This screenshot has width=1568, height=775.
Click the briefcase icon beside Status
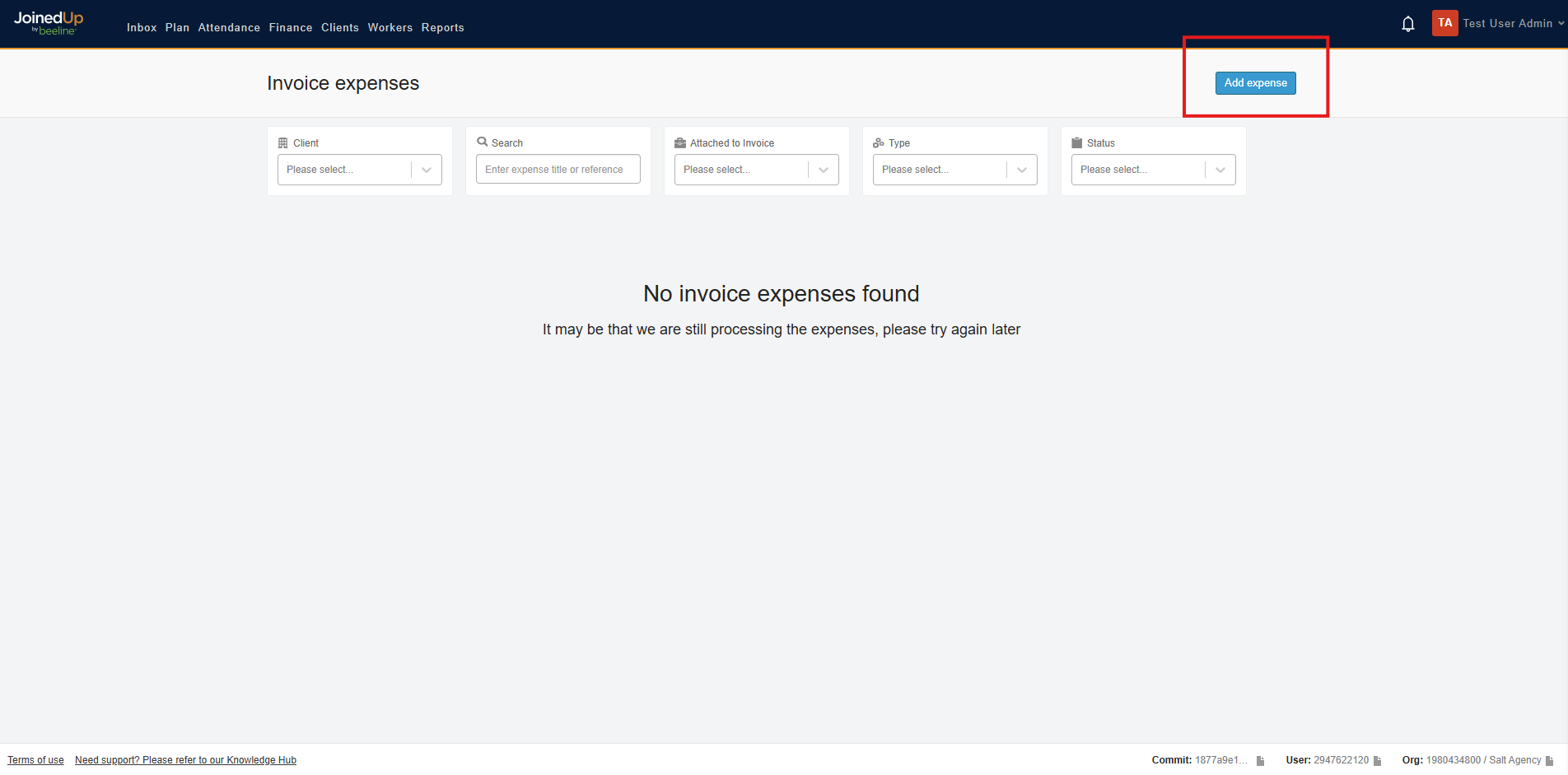1076,142
